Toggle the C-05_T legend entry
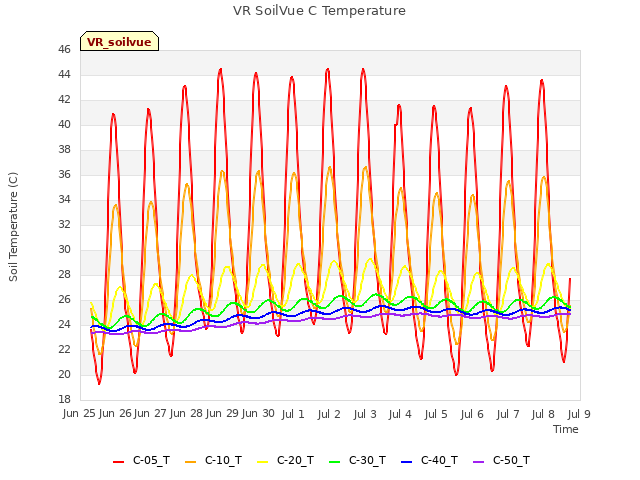 click(141, 460)
